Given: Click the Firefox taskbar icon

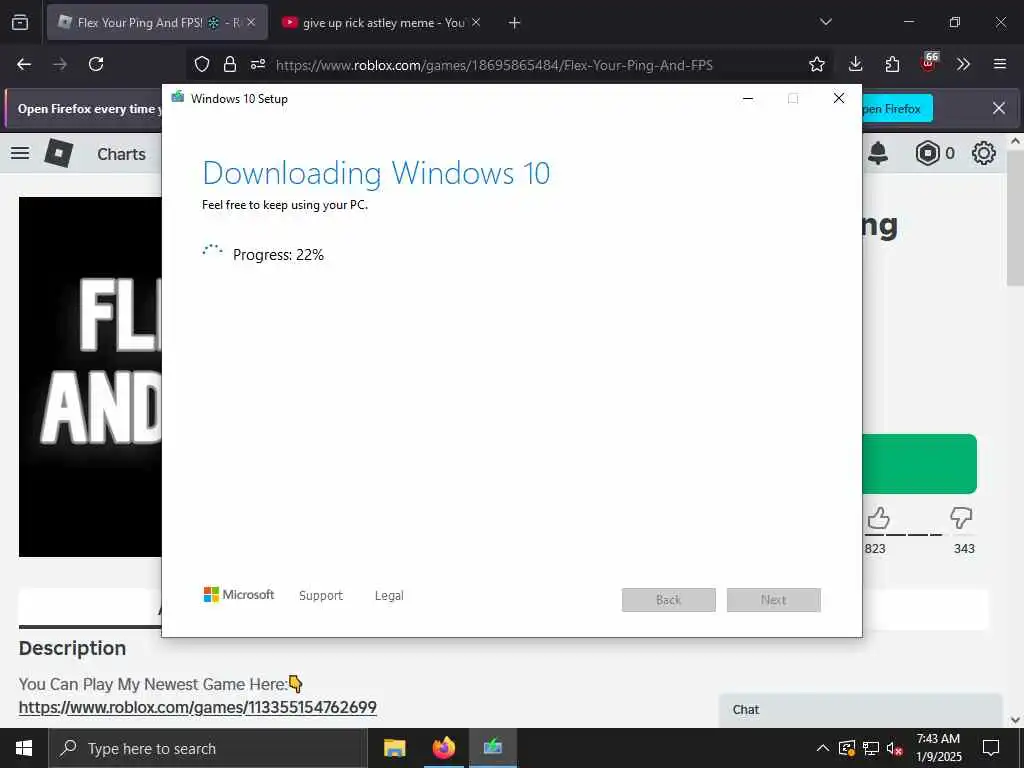Looking at the screenshot, I should pyautogui.click(x=443, y=748).
